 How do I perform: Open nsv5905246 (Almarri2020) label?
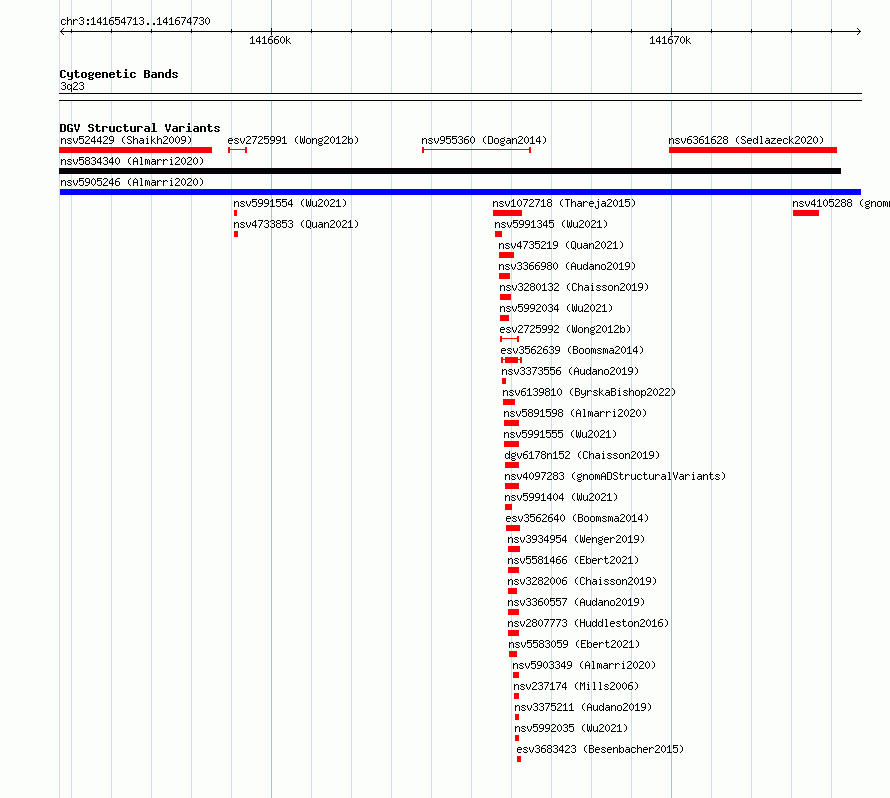click(x=132, y=182)
